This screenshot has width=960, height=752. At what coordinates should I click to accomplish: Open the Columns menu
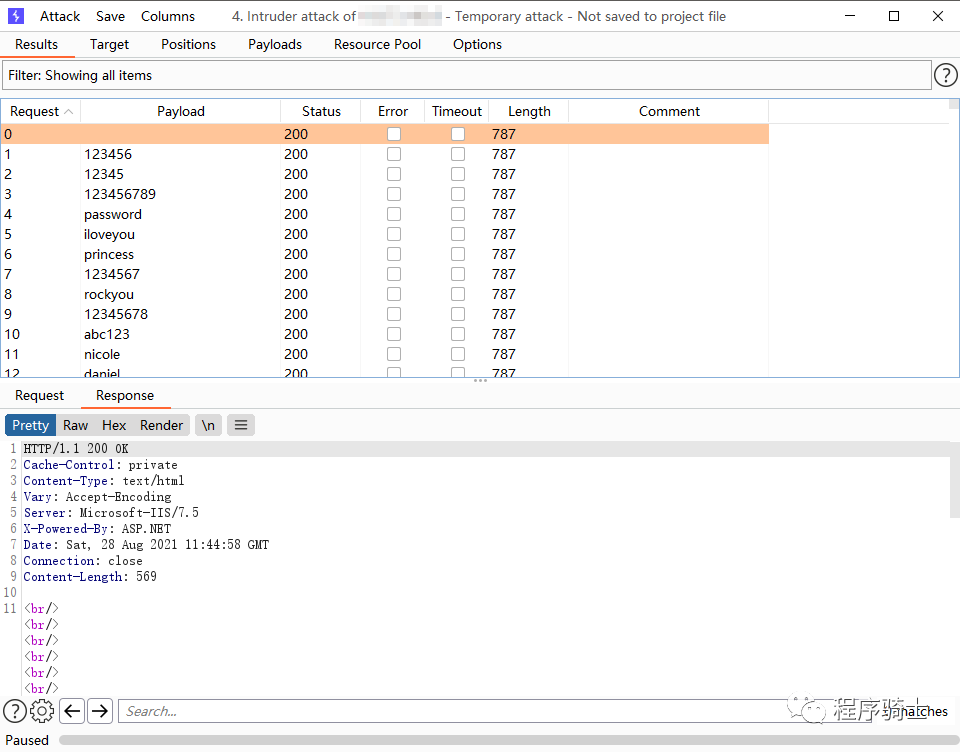point(168,16)
